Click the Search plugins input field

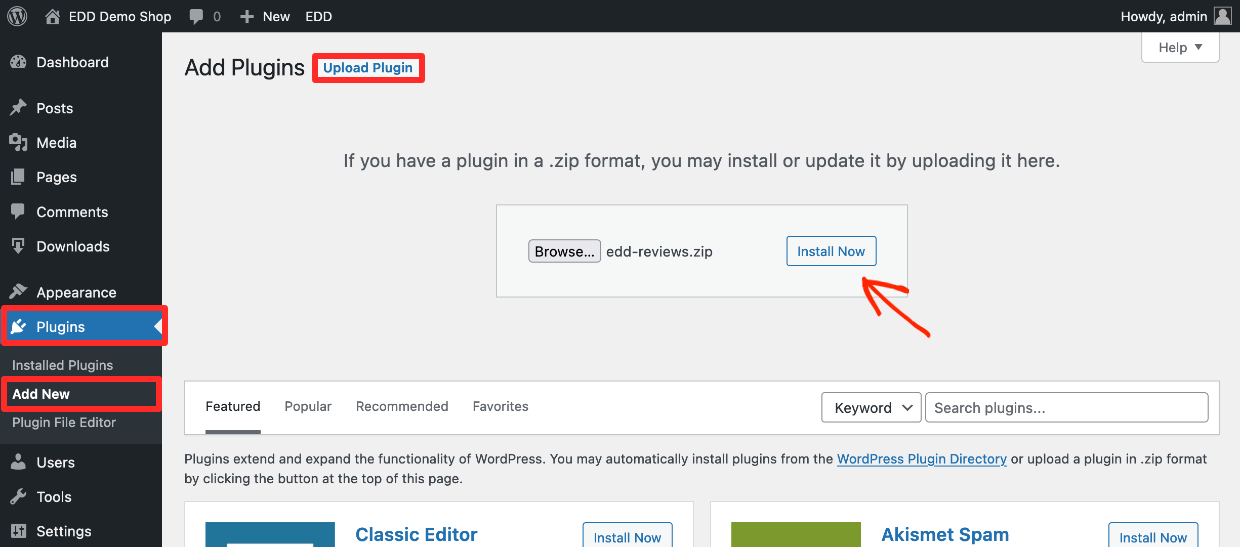[1066, 407]
